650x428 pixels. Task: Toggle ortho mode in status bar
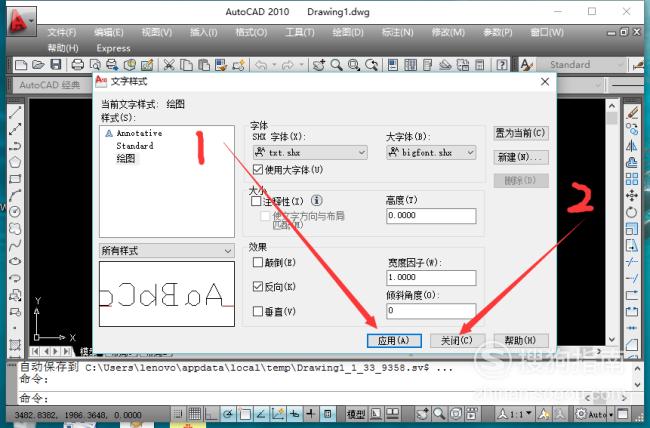[x=211, y=413]
